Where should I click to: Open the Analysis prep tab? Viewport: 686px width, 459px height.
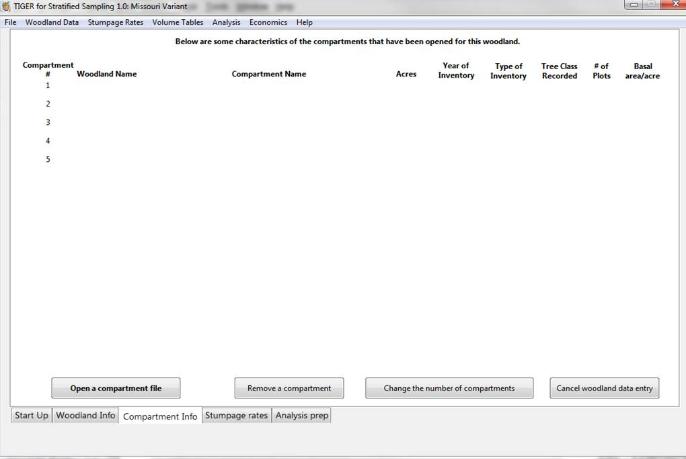click(x=301, y=415)
